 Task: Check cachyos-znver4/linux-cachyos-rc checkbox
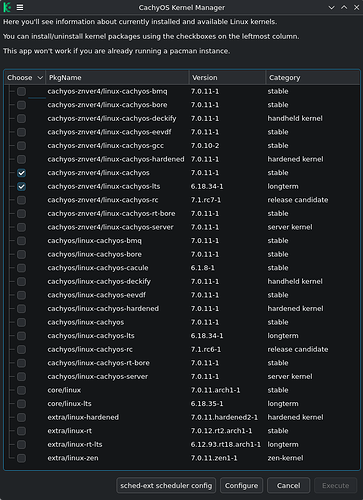tap(21, 200)
